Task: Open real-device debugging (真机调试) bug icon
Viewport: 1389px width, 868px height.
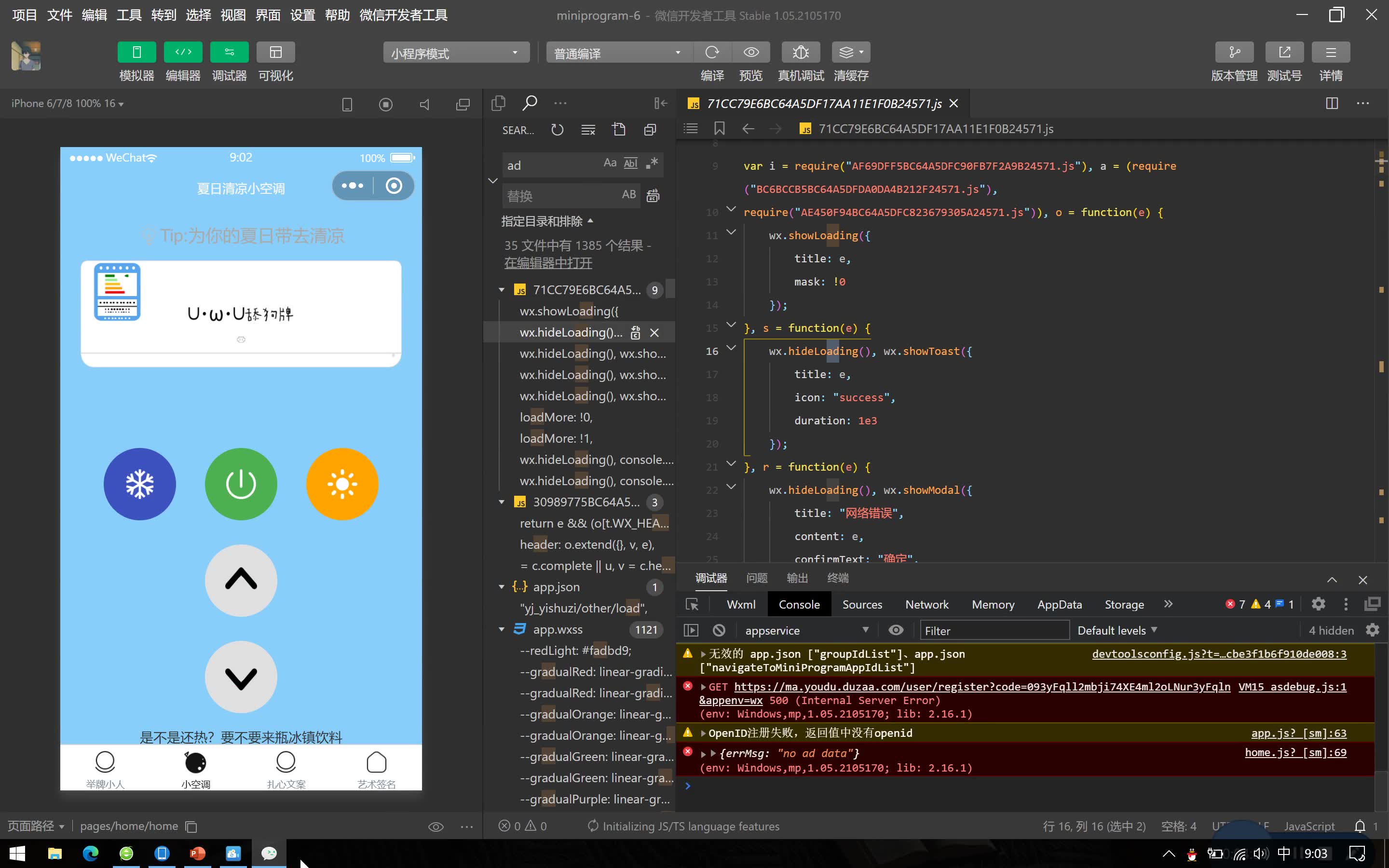Action: pyautogui.click(x=800, y=52)
